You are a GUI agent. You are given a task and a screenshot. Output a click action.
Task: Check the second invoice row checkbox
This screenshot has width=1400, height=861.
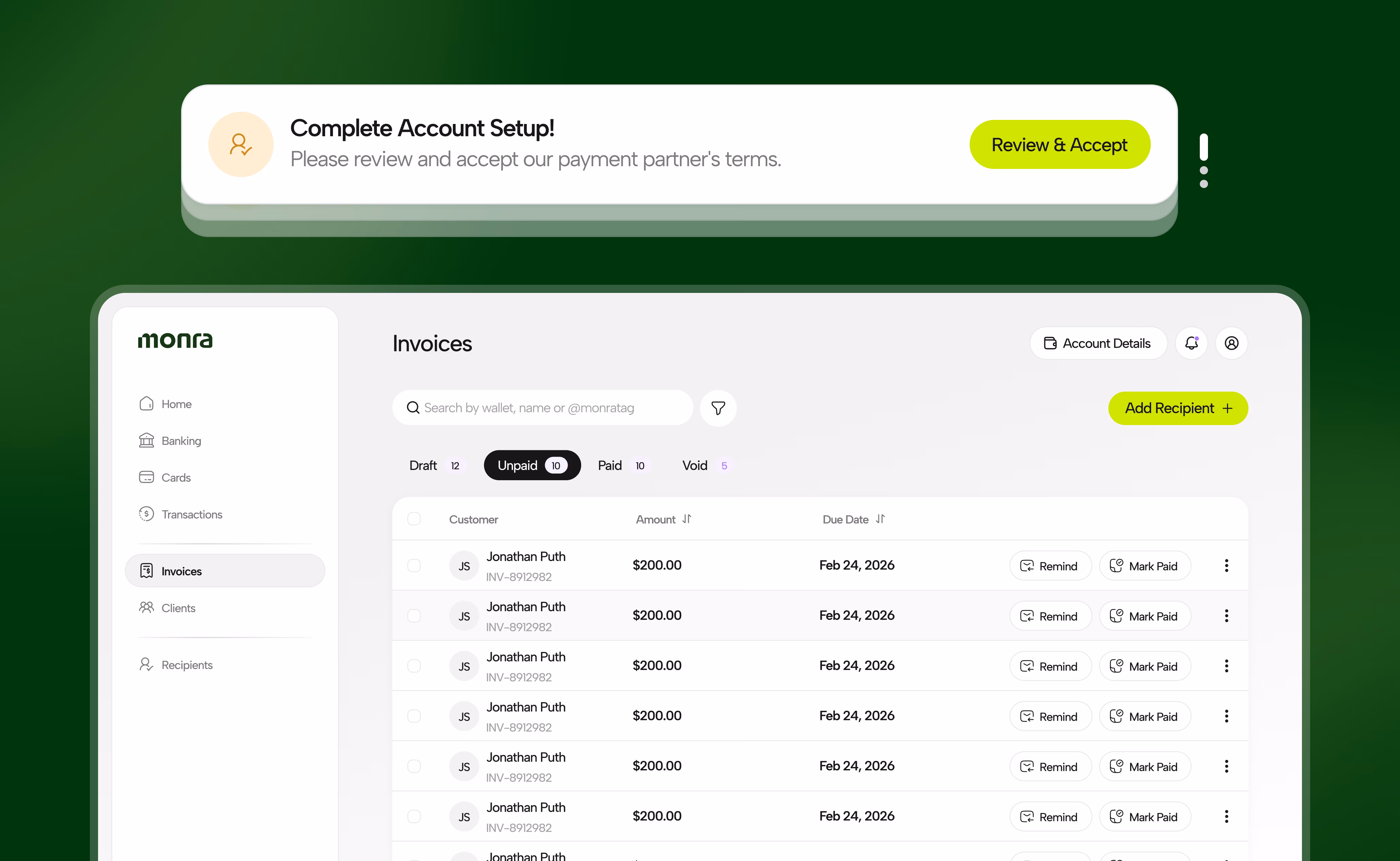click(x=414, y=615)
